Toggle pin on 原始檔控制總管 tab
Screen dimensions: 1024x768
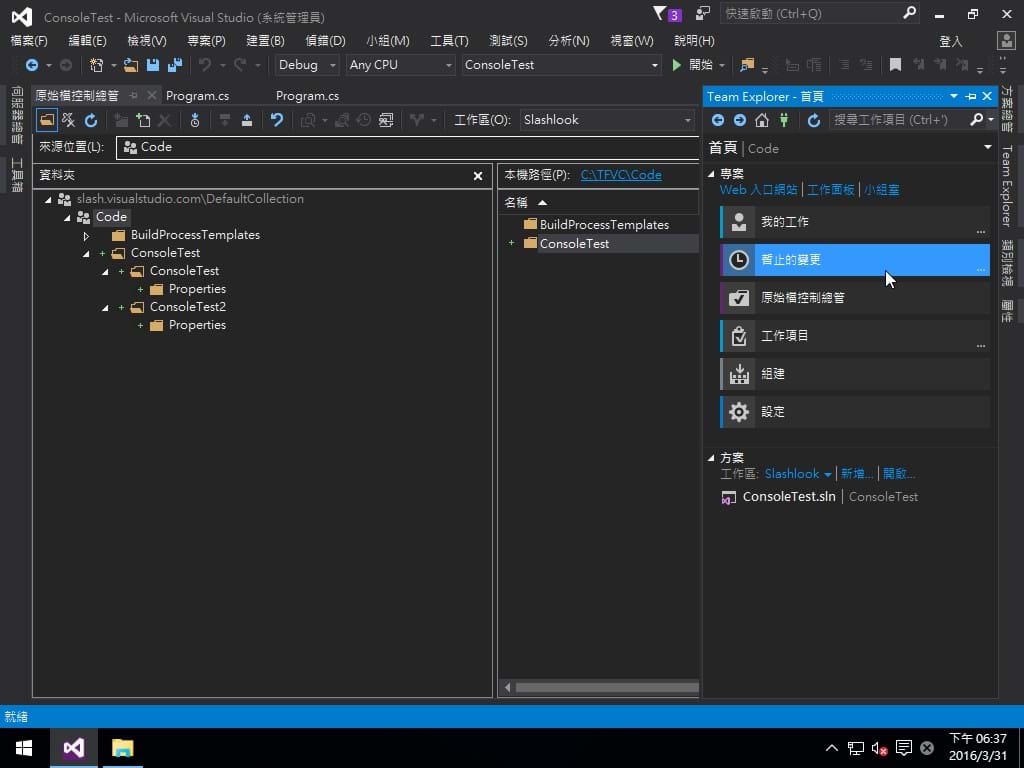[134, 95]
